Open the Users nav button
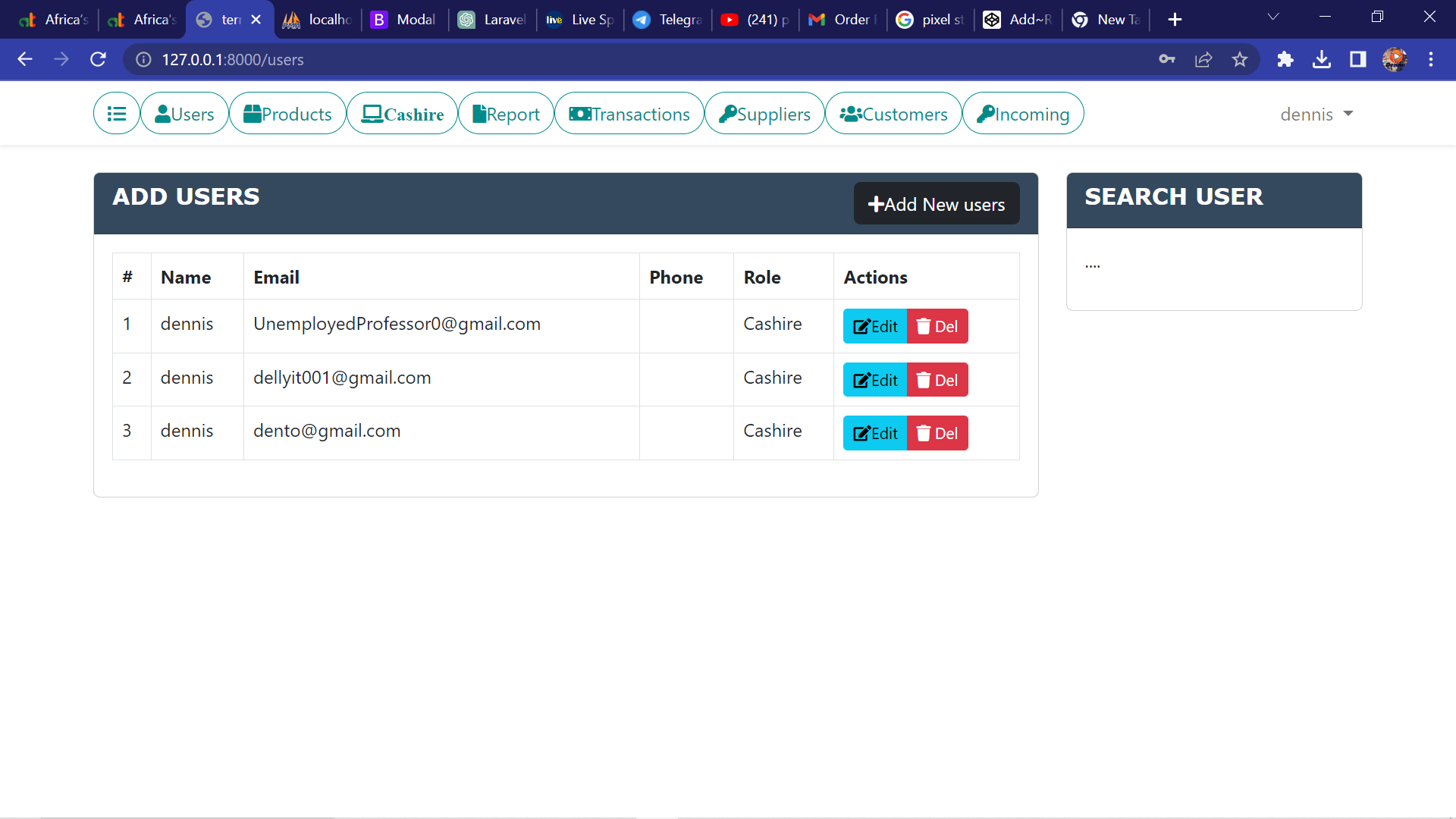 184,114
